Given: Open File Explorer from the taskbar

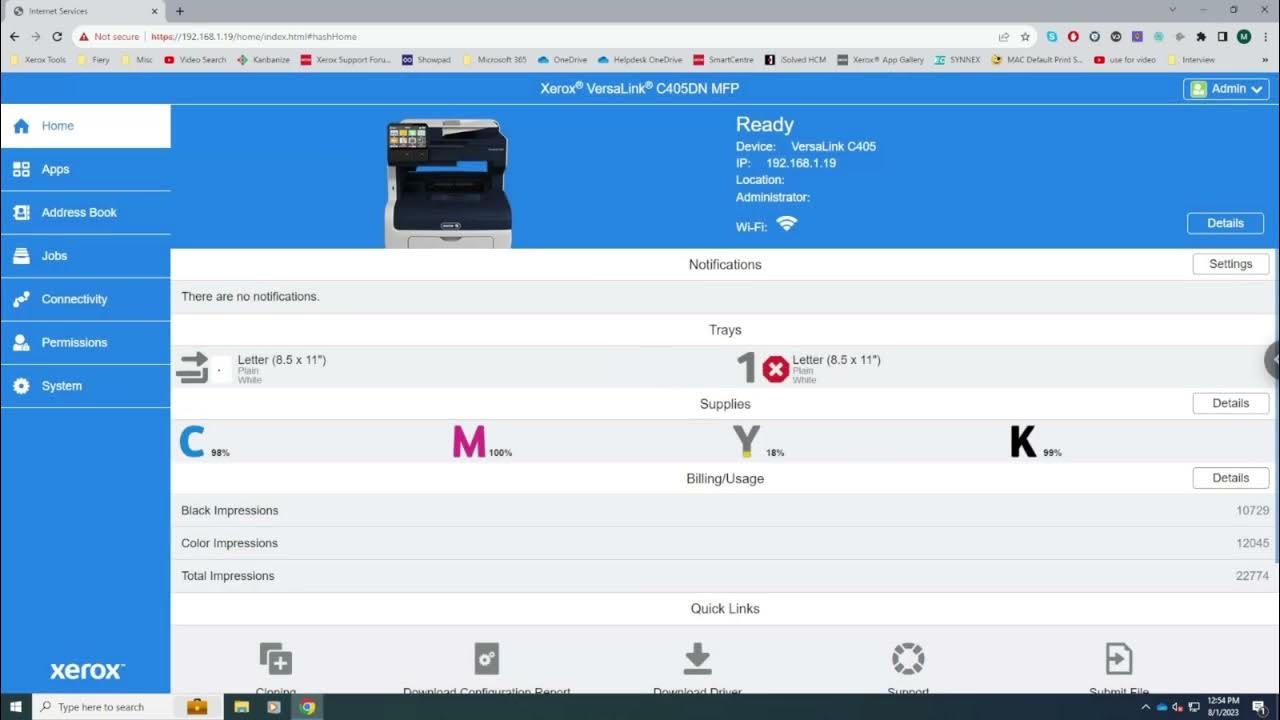Looking at the screenshot, I should [241, 707].
